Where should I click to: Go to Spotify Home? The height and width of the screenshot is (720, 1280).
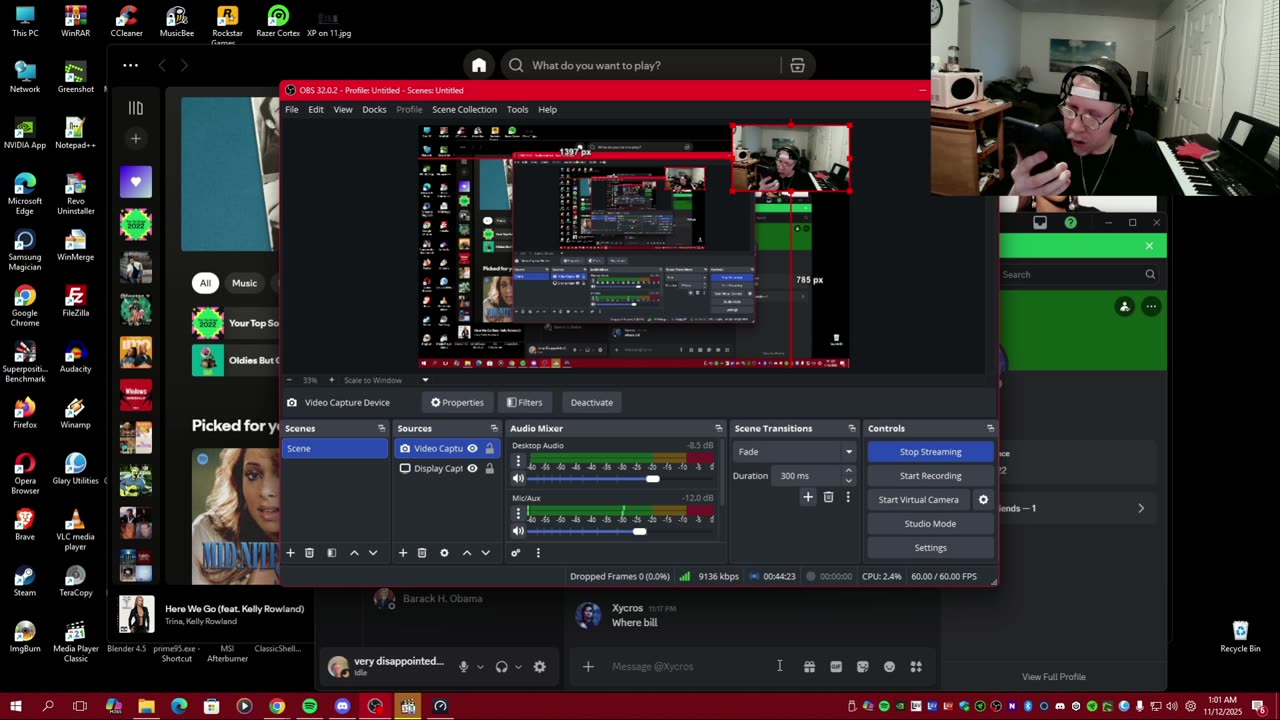[479, 66]
